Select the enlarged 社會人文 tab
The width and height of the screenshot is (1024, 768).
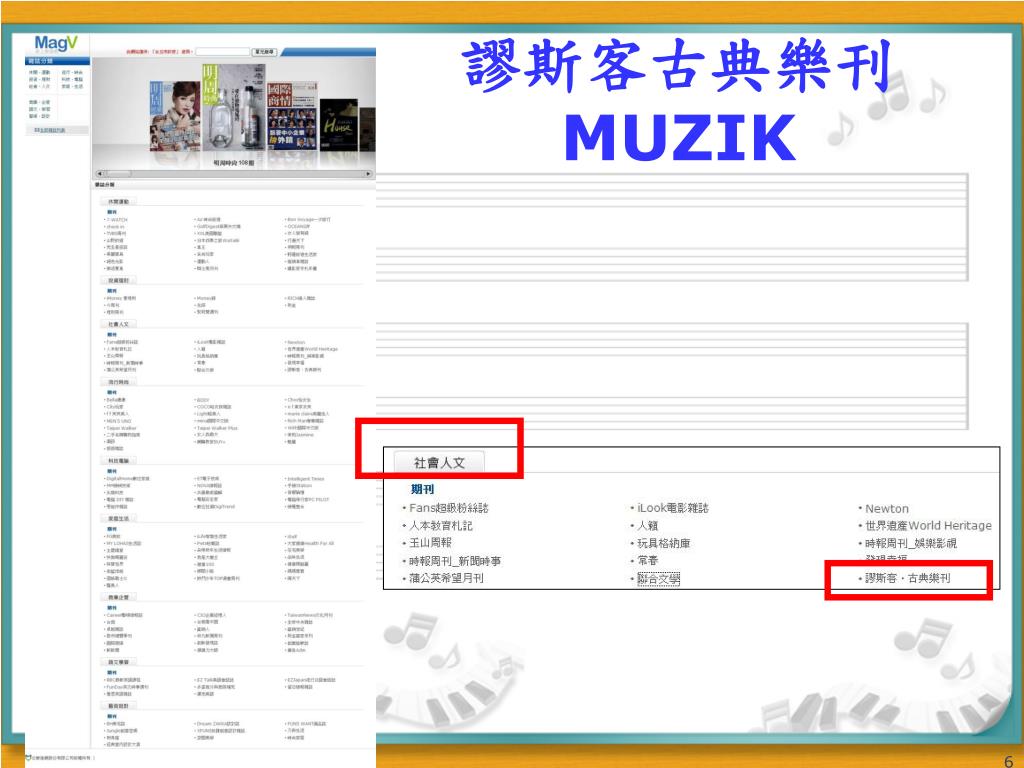point(439,462)
